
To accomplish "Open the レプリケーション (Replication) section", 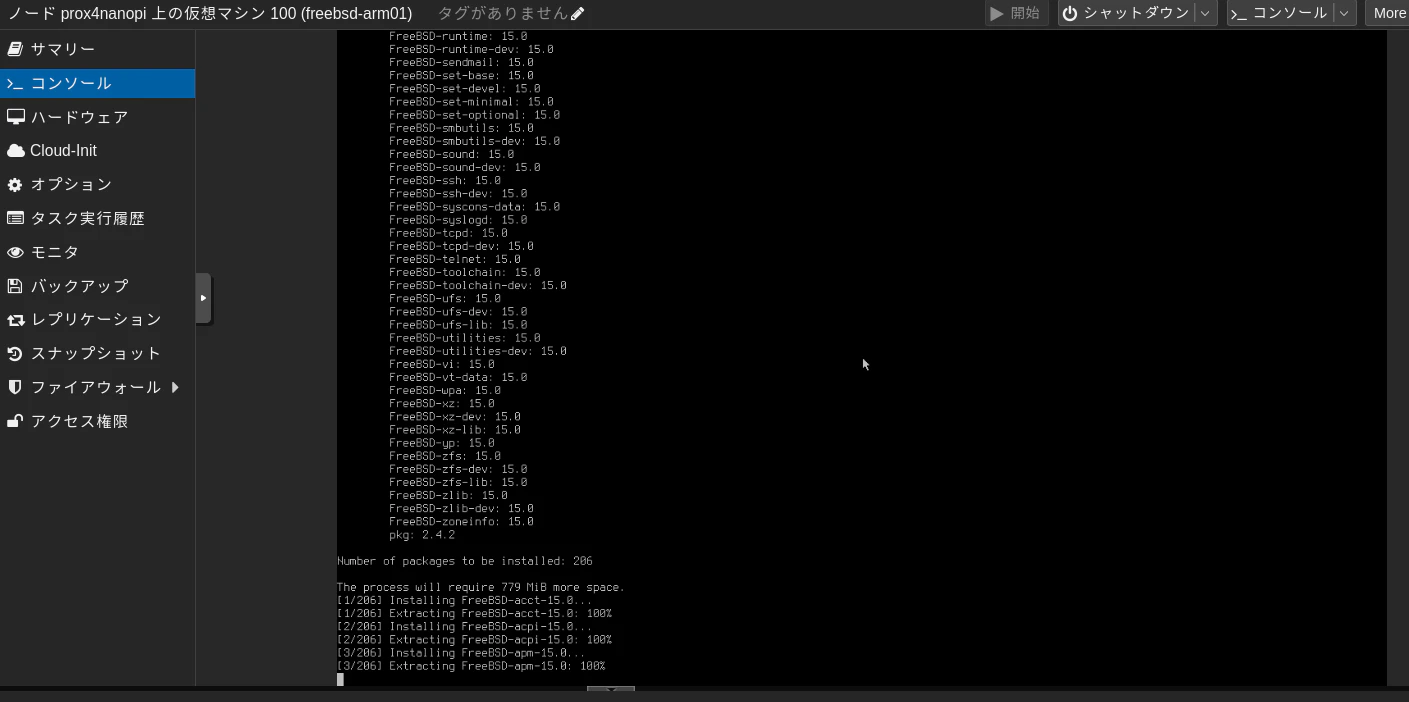I will [97, 319].
